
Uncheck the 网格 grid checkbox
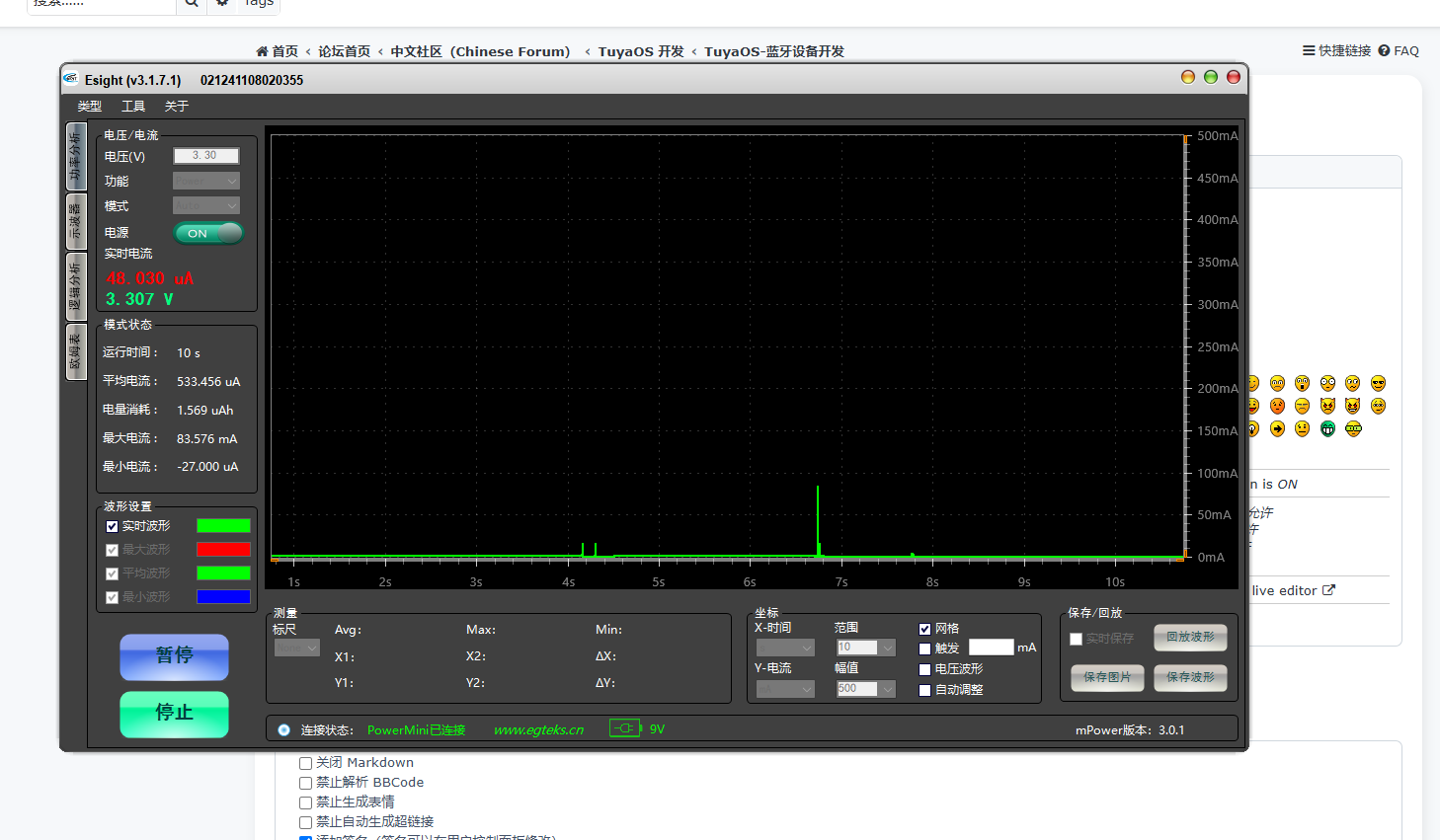924,629
